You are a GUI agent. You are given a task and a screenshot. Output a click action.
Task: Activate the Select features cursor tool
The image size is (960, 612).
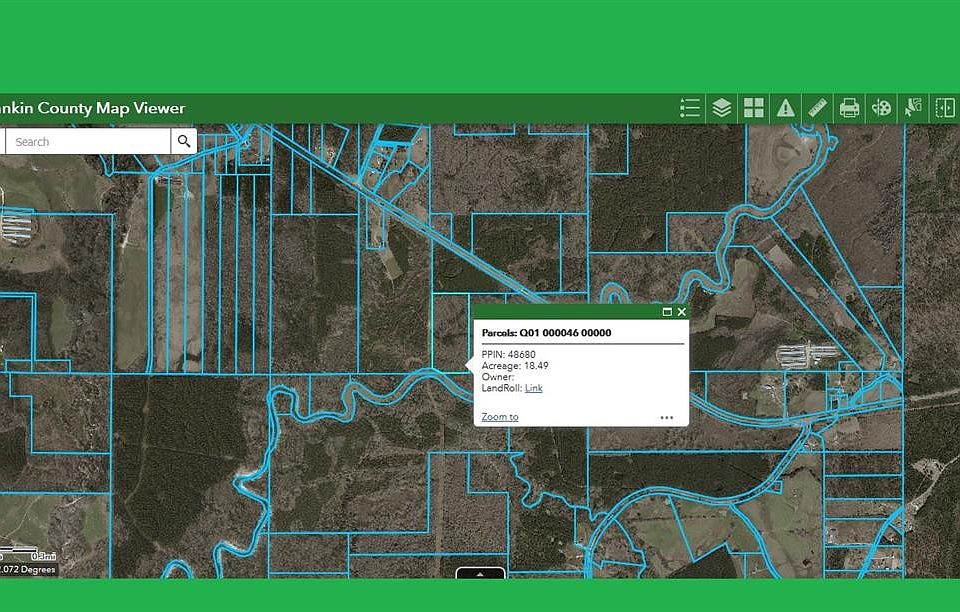pos(913,108)
